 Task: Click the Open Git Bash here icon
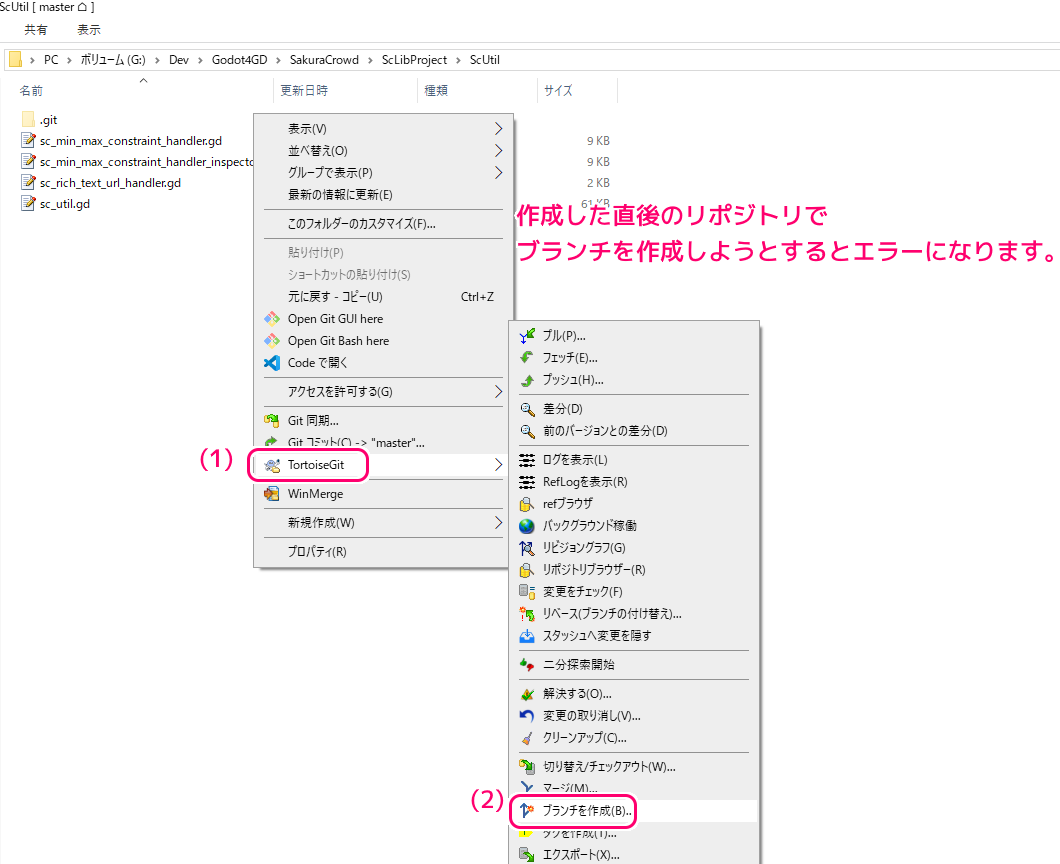point(272,341)
